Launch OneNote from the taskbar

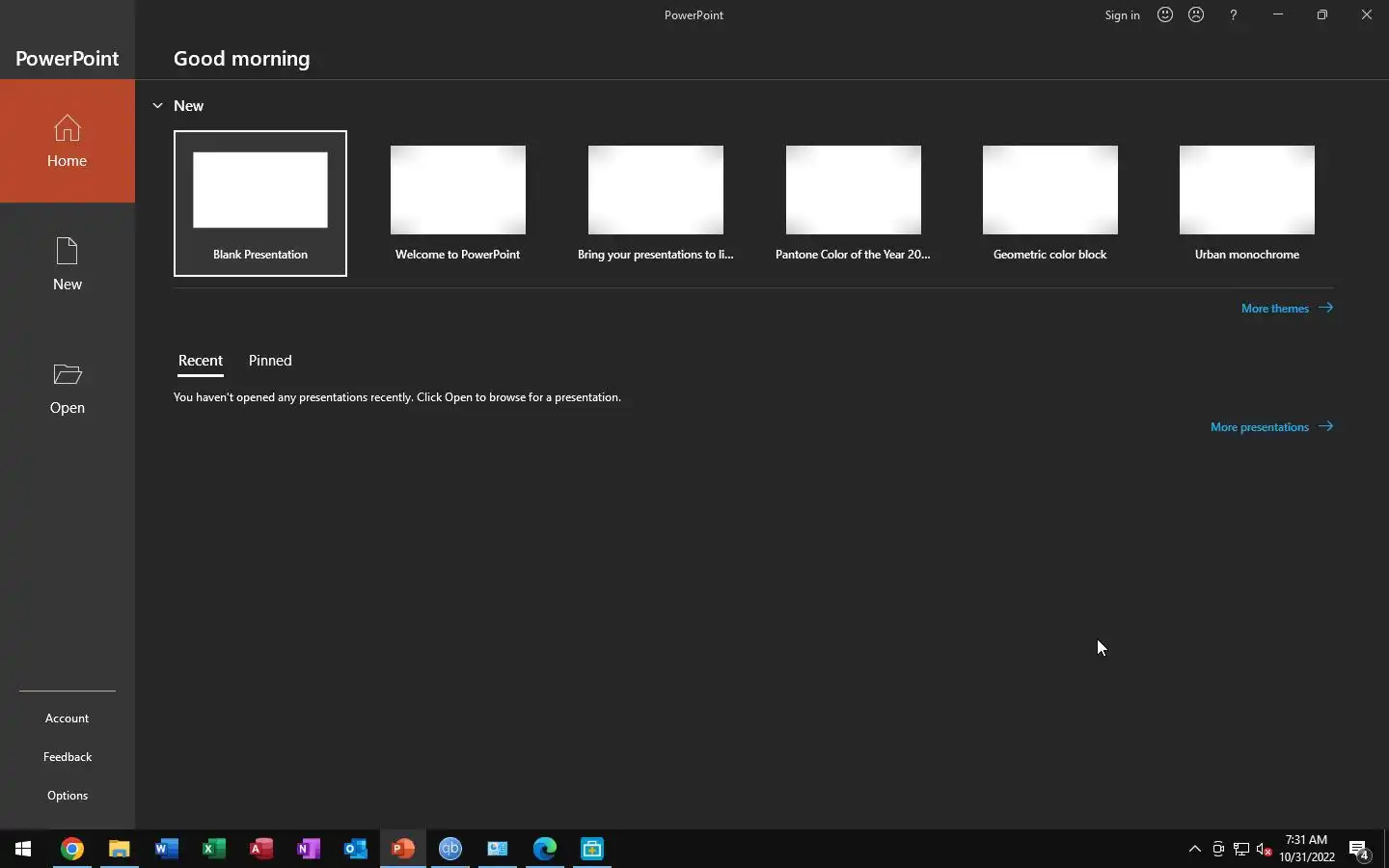point(309,849)
